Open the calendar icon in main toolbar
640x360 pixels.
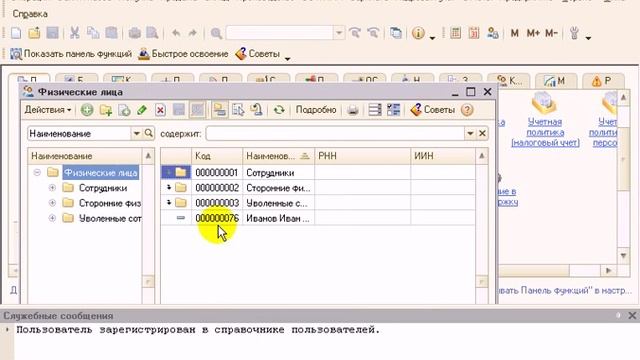(474, 33)
